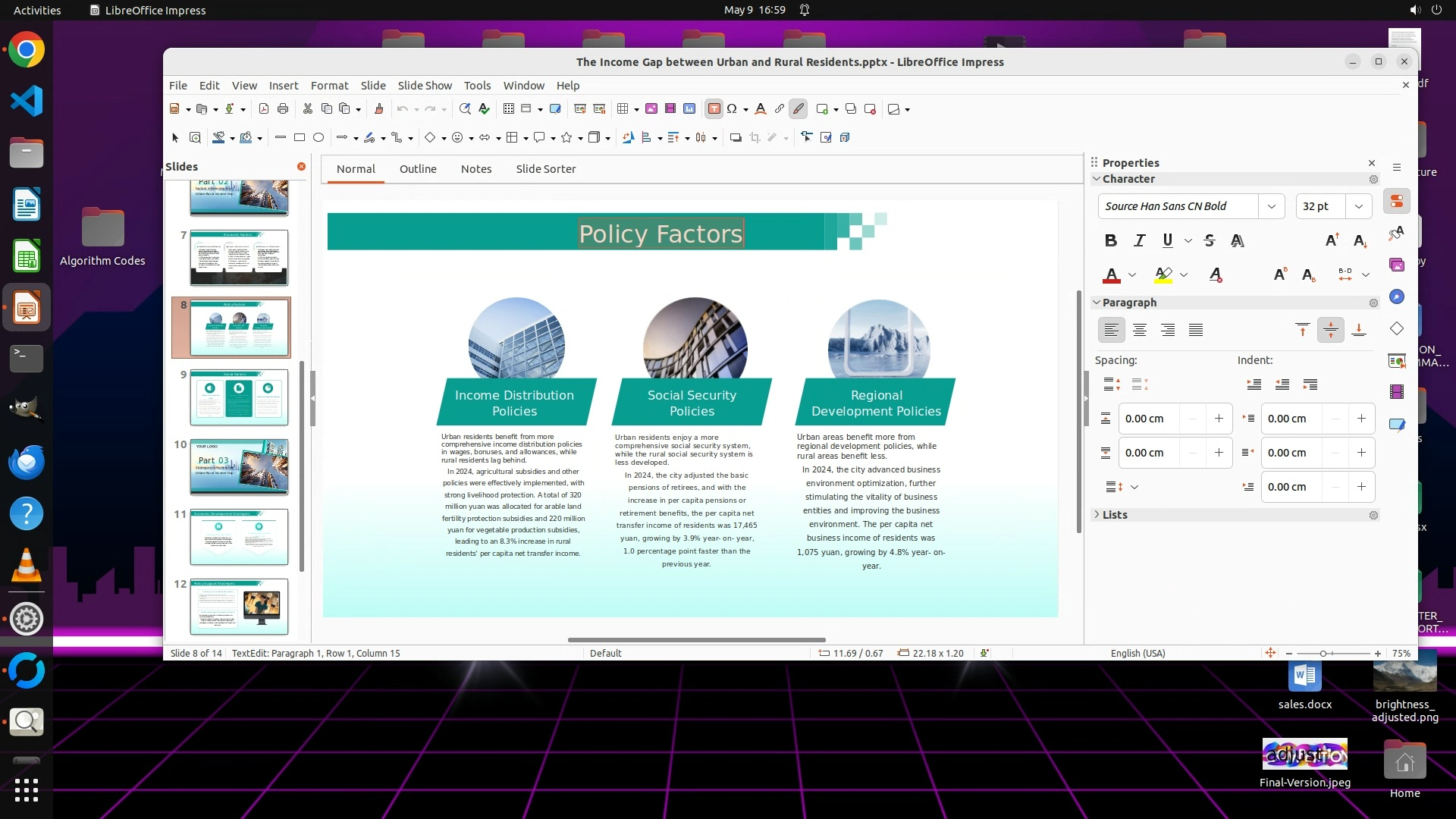The image size is (1456, 819).
Task: Click the Strikethrough icon in sidebar
Action: pyautogui.click(x=1210, y=240)
